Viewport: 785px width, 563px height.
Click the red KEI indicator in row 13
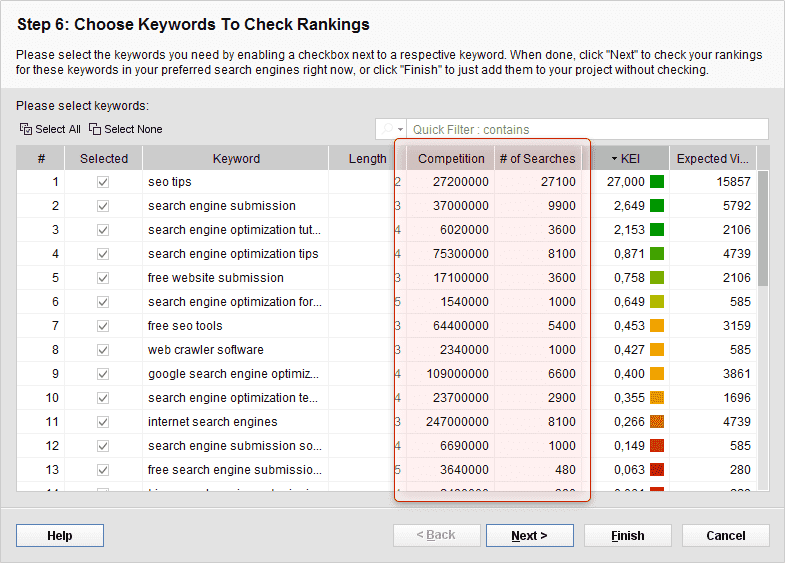pos(657,470)
